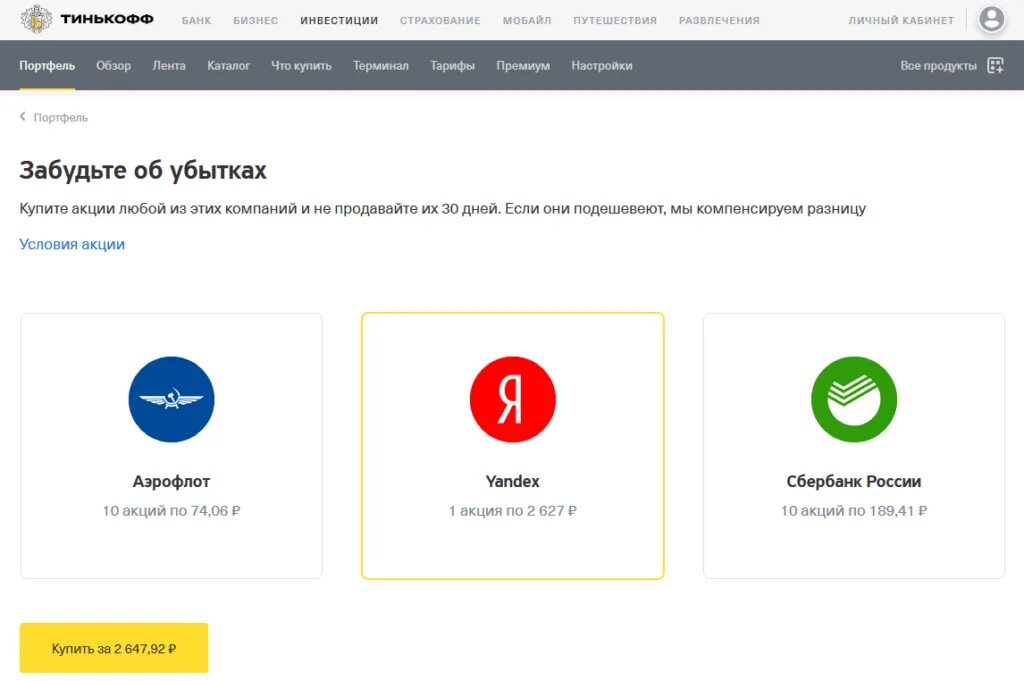Image resolution: width=1024 pixels, height=681 pixels.
Task: Open the Бизнес section in top navigation
Action: pos(255,20)
